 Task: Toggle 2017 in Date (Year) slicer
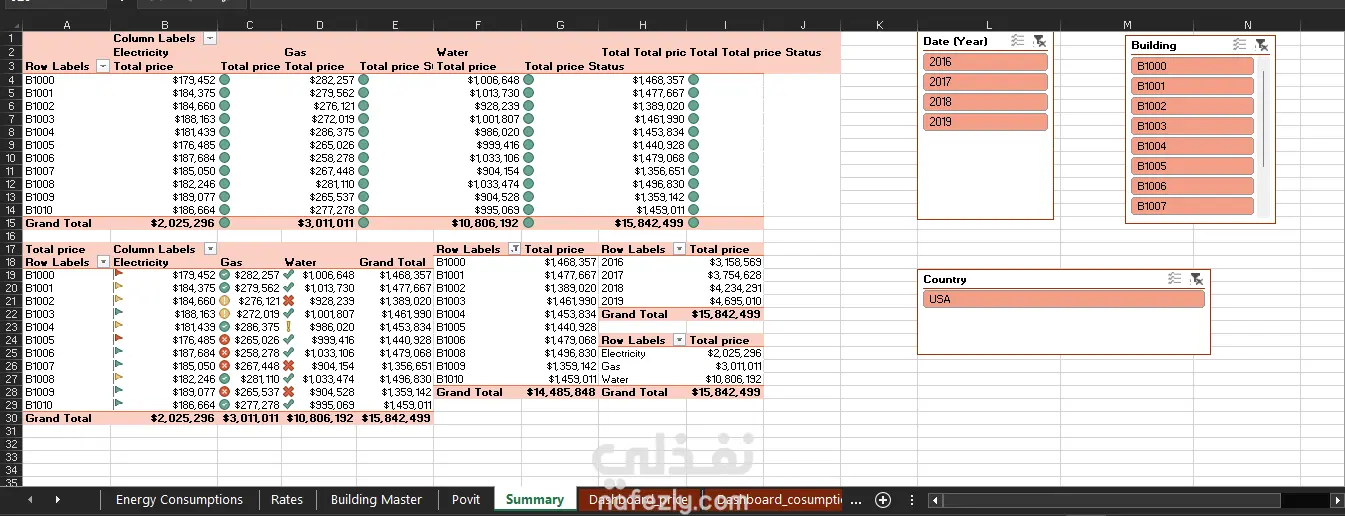(x=985, y=82)
